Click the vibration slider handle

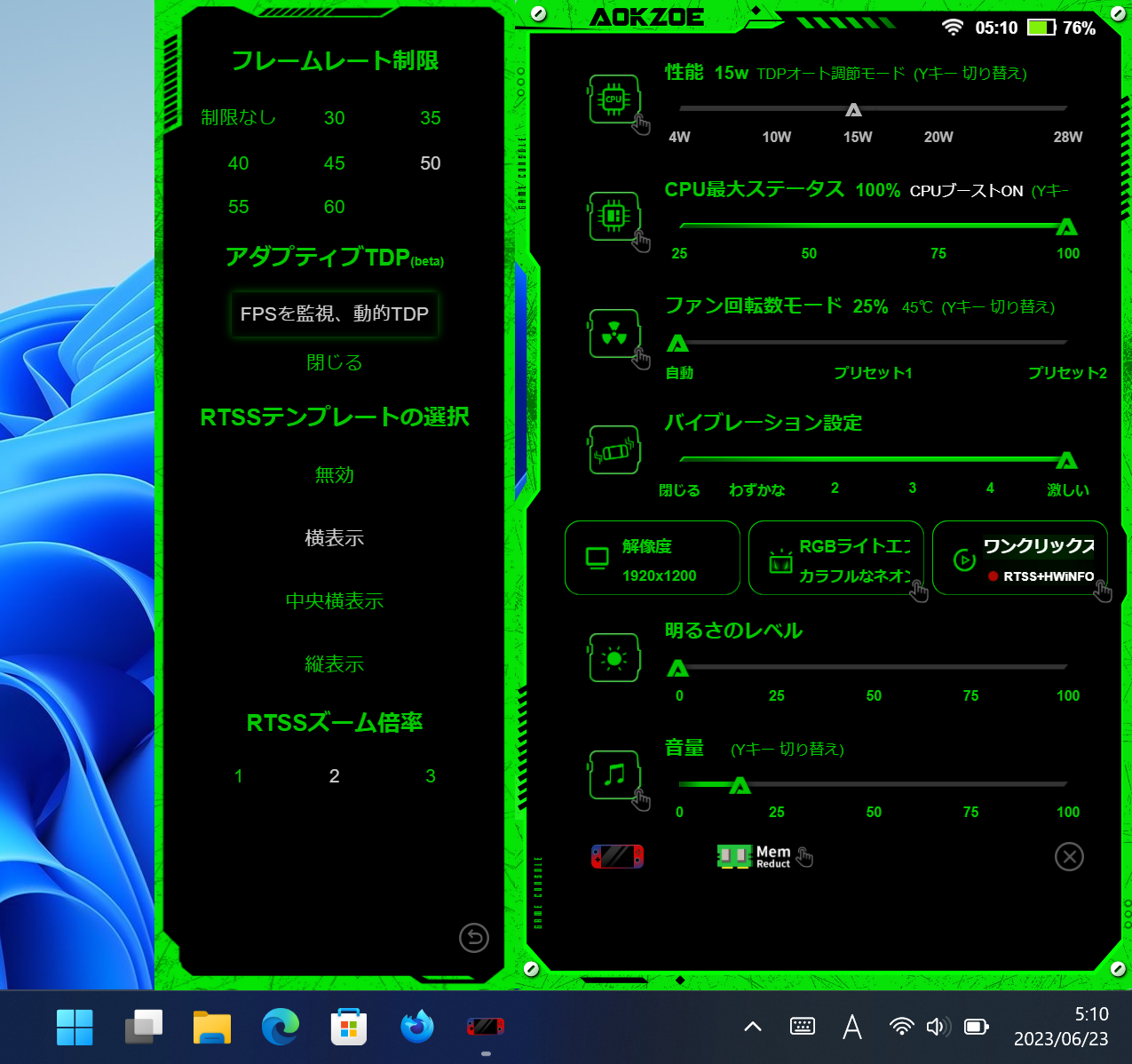(1067, 461)
